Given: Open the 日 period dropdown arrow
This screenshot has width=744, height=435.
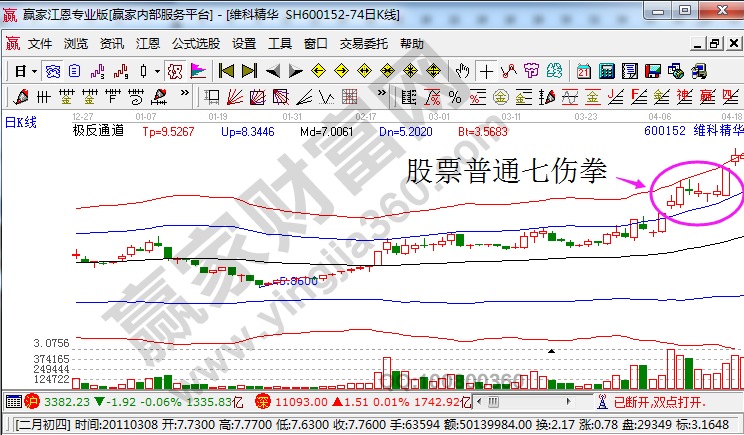Looking at the screenshot, I should (34, 71).
